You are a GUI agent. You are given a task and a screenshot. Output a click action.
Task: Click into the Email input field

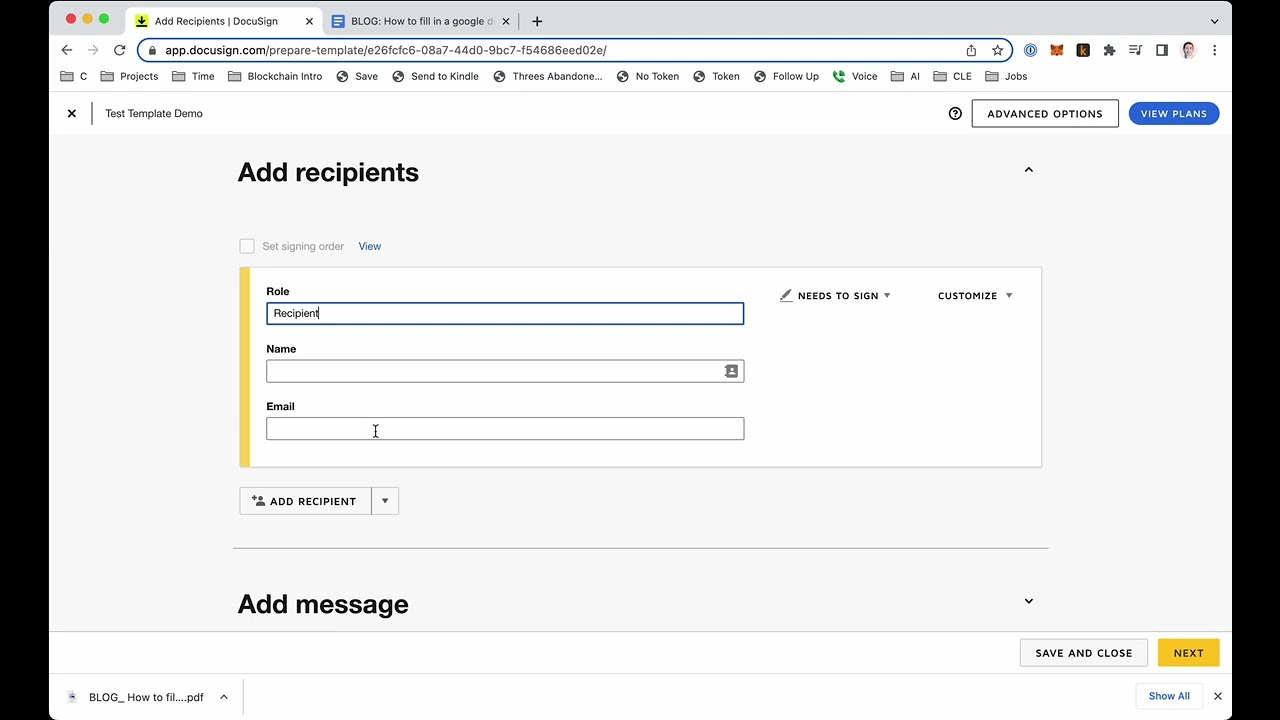click(x=505, y=429)
